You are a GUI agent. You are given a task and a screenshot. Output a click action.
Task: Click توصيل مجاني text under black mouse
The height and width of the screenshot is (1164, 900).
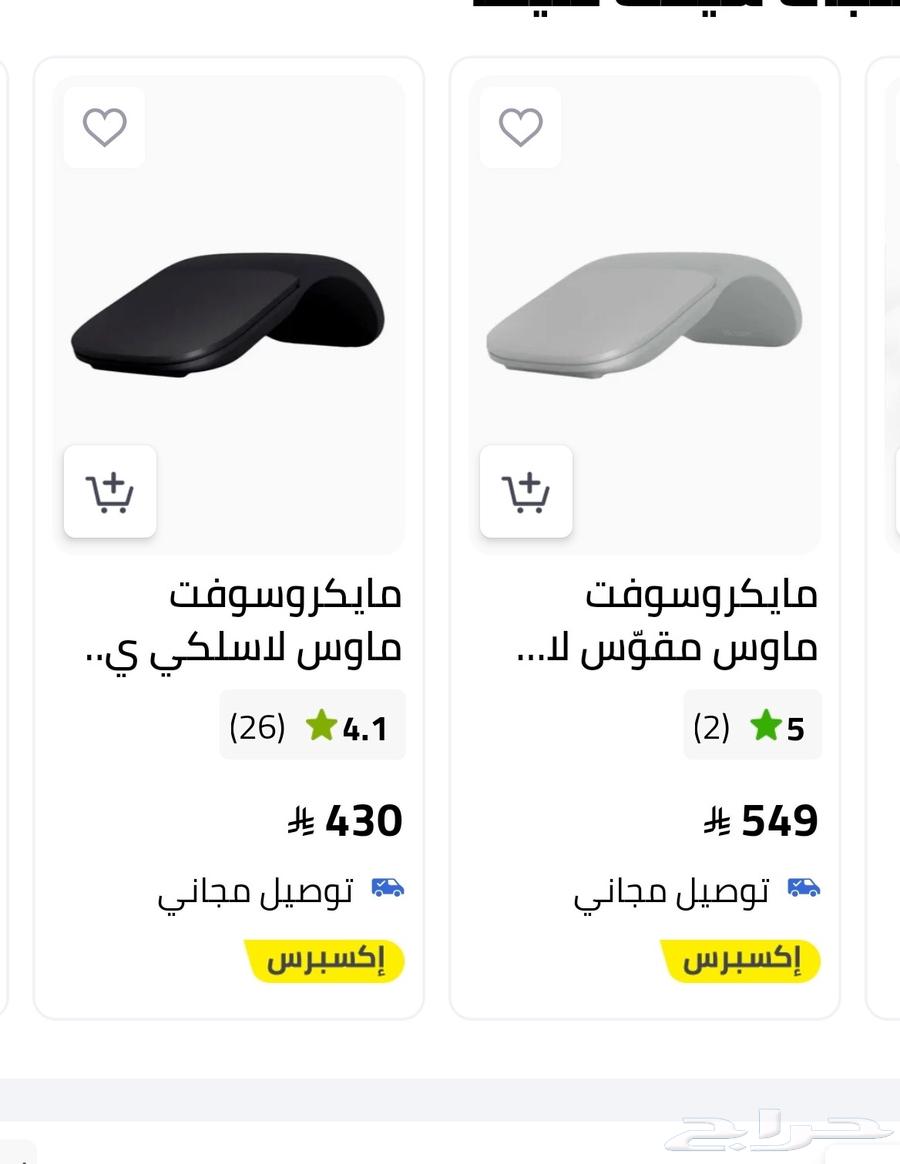(256, 891)
